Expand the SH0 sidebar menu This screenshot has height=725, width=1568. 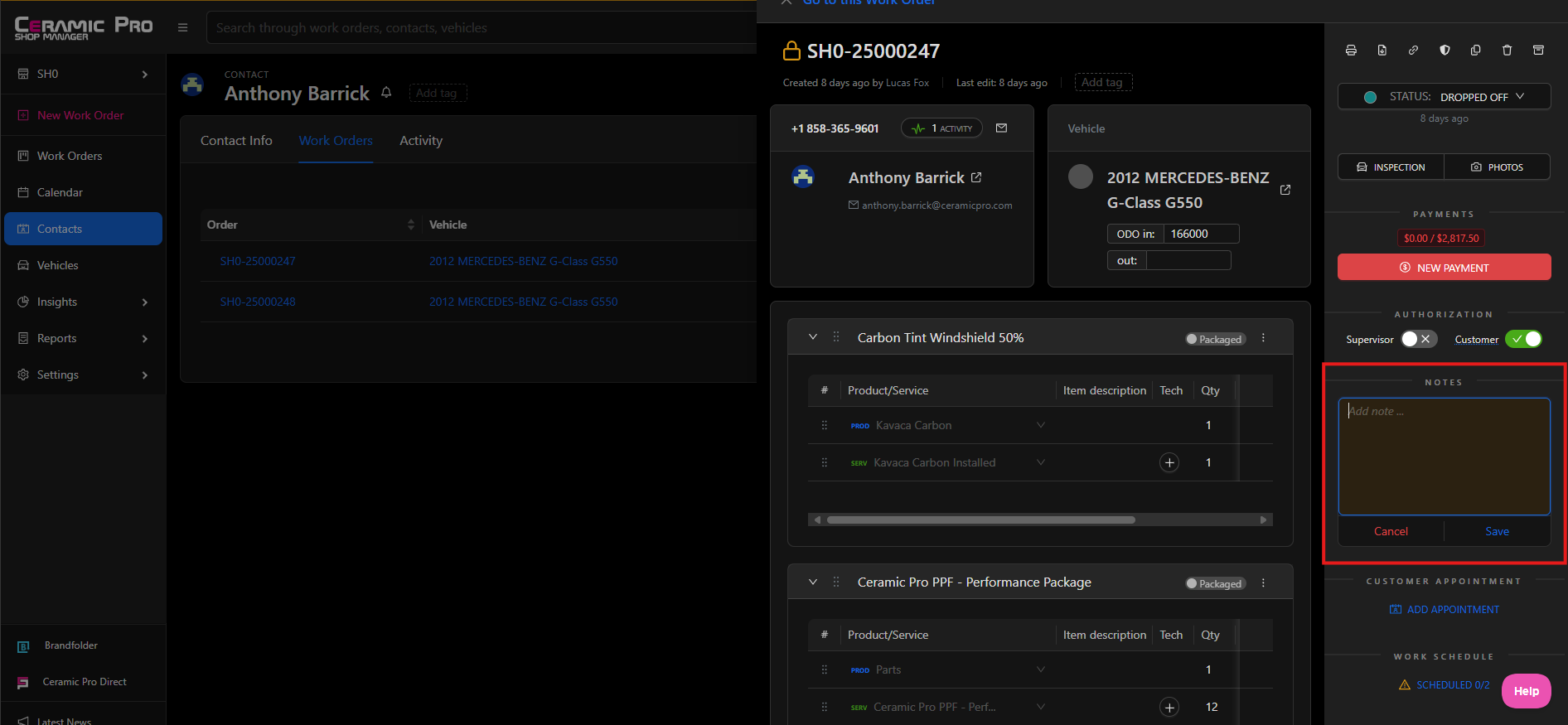tap(83, 74)
